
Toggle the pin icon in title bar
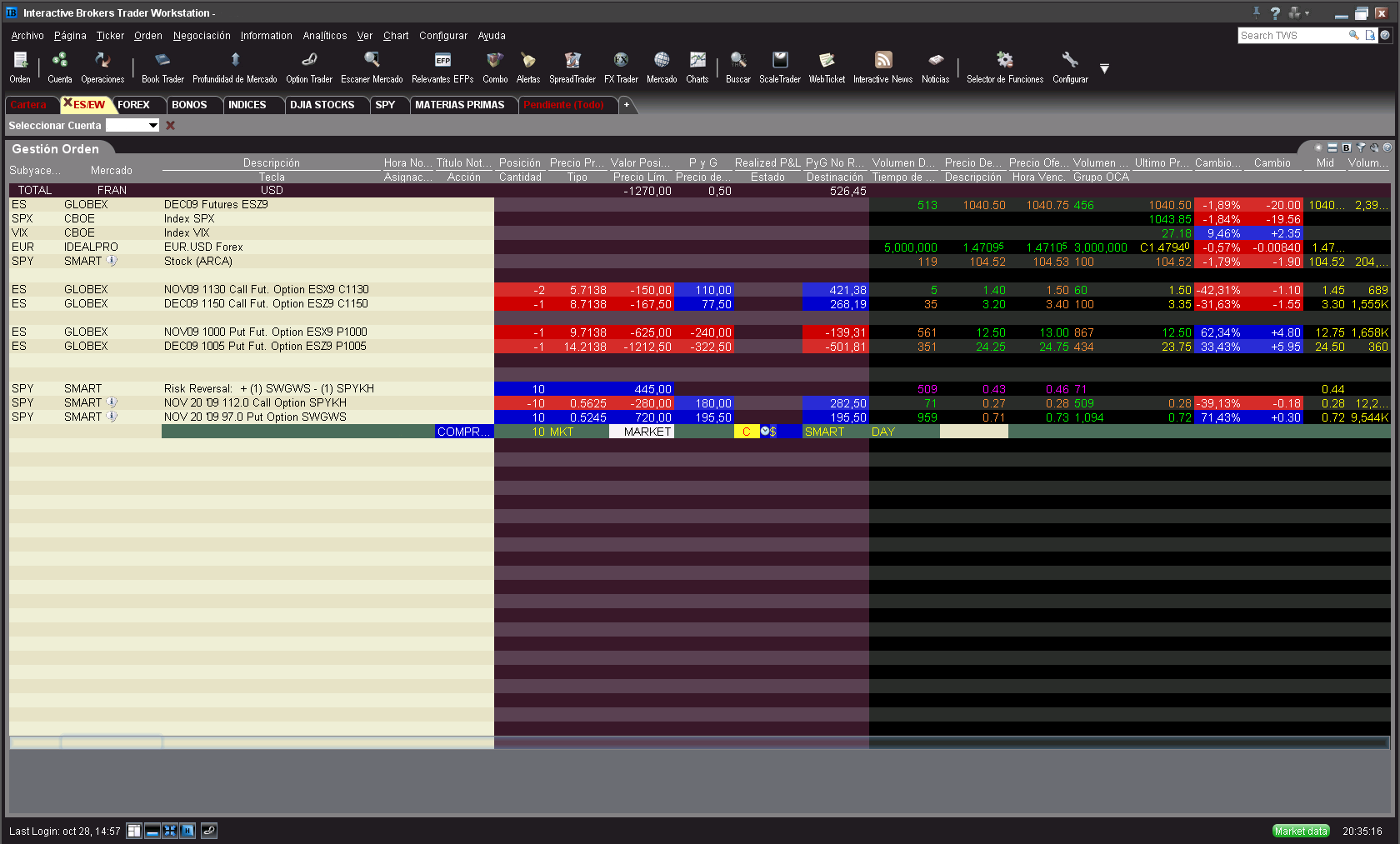[1257, 12]
